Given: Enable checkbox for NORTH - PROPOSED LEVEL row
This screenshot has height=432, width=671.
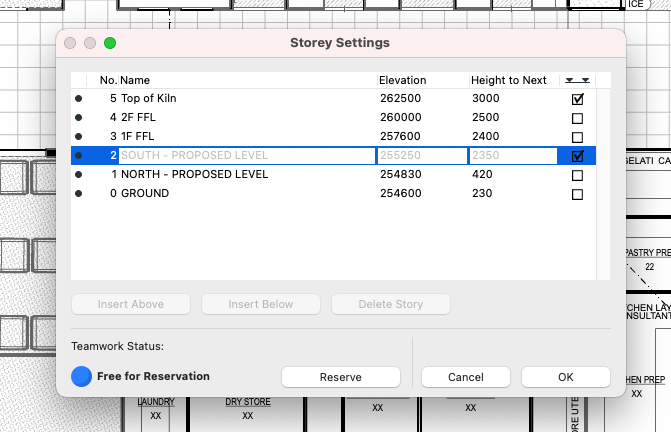Looking at the screenshot, I should click(x=577, y=175).
